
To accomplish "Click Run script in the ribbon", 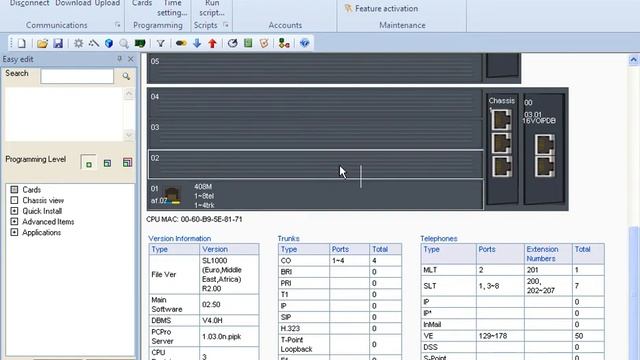I will 212,8.
